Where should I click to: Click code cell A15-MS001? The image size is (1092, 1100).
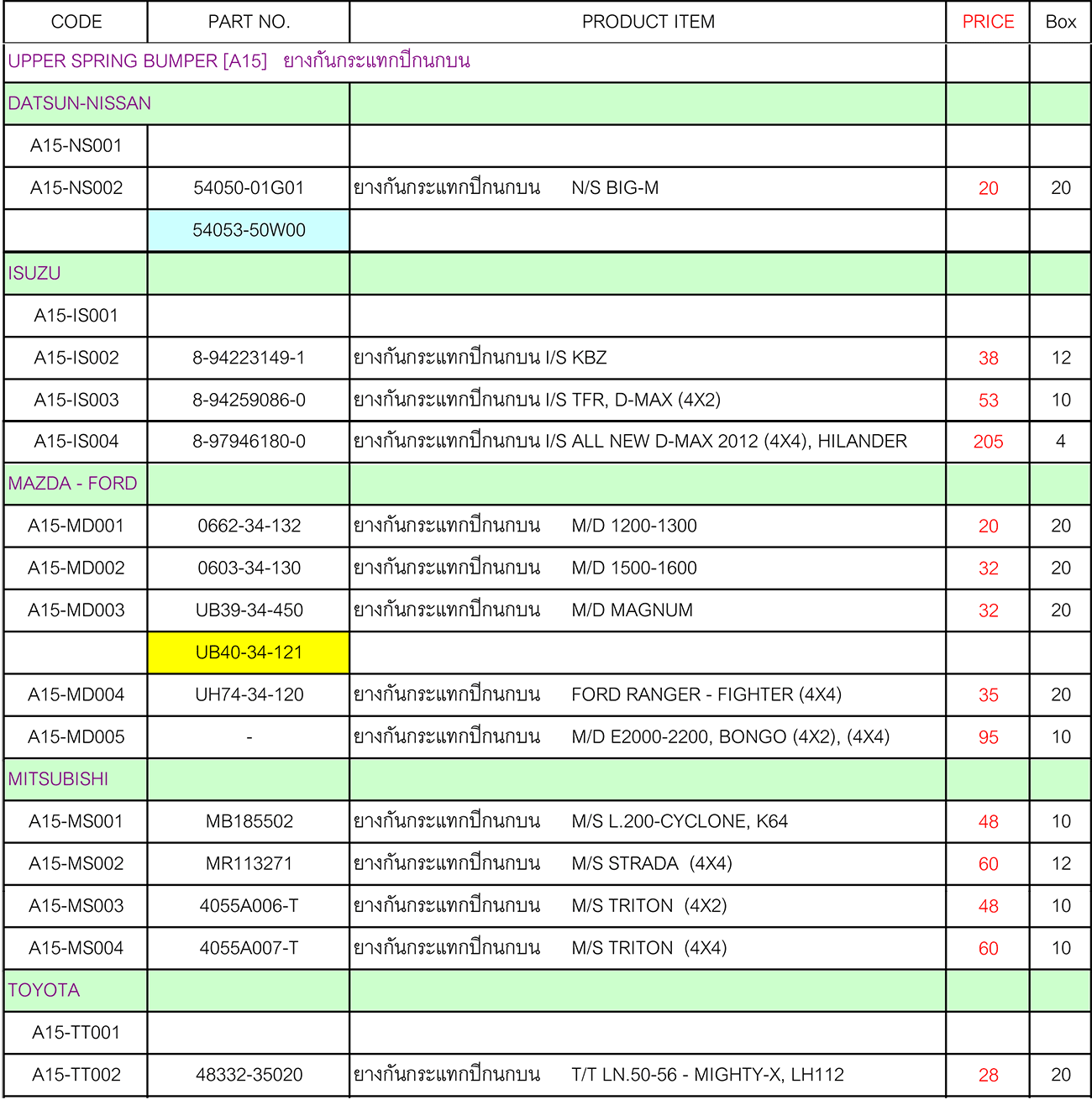coord(76,822)
